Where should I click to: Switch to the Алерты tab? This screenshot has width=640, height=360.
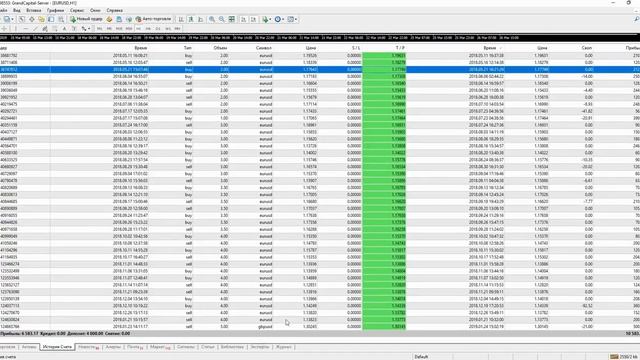tap(113, 347)
